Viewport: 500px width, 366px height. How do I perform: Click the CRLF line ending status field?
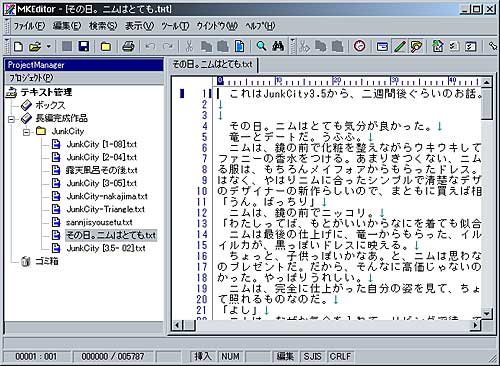point(340,356)
